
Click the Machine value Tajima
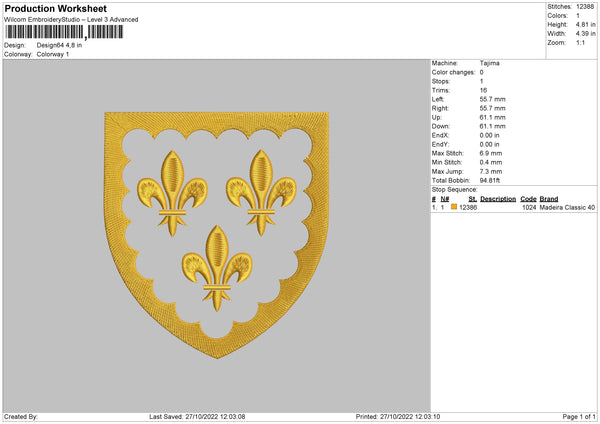(489, 63)
